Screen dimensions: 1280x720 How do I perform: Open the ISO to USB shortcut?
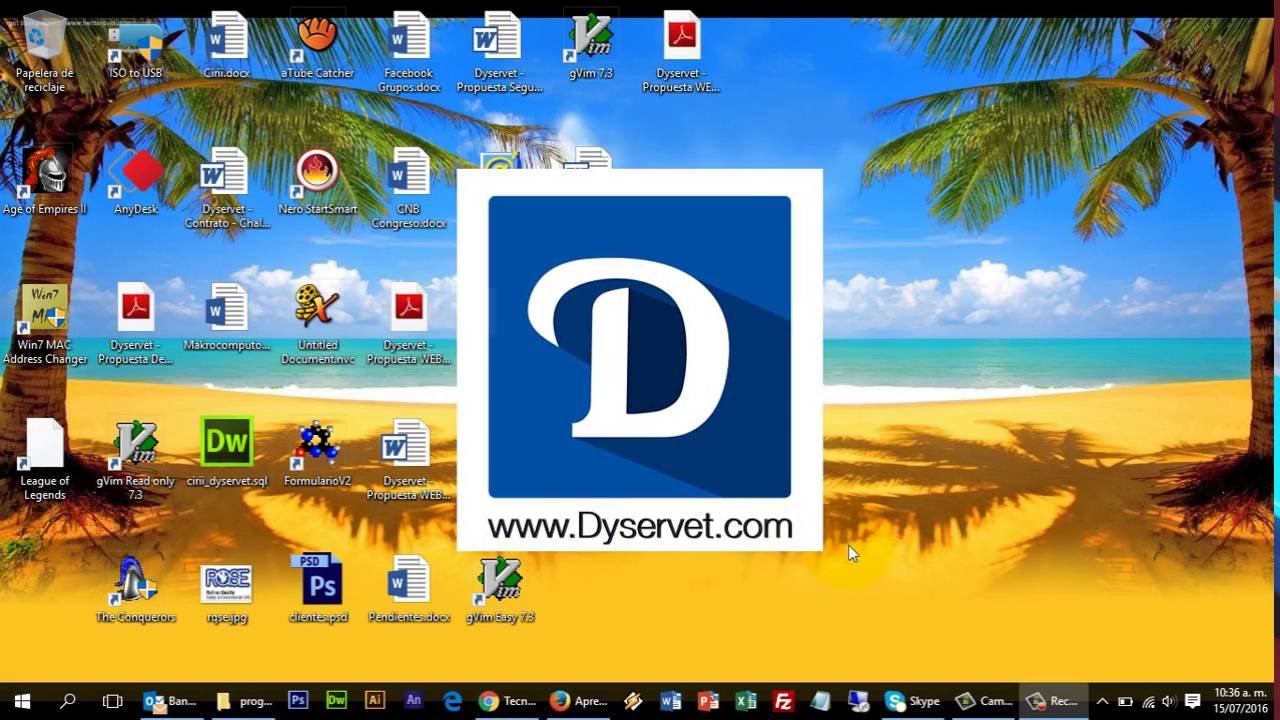pos(136,50)
